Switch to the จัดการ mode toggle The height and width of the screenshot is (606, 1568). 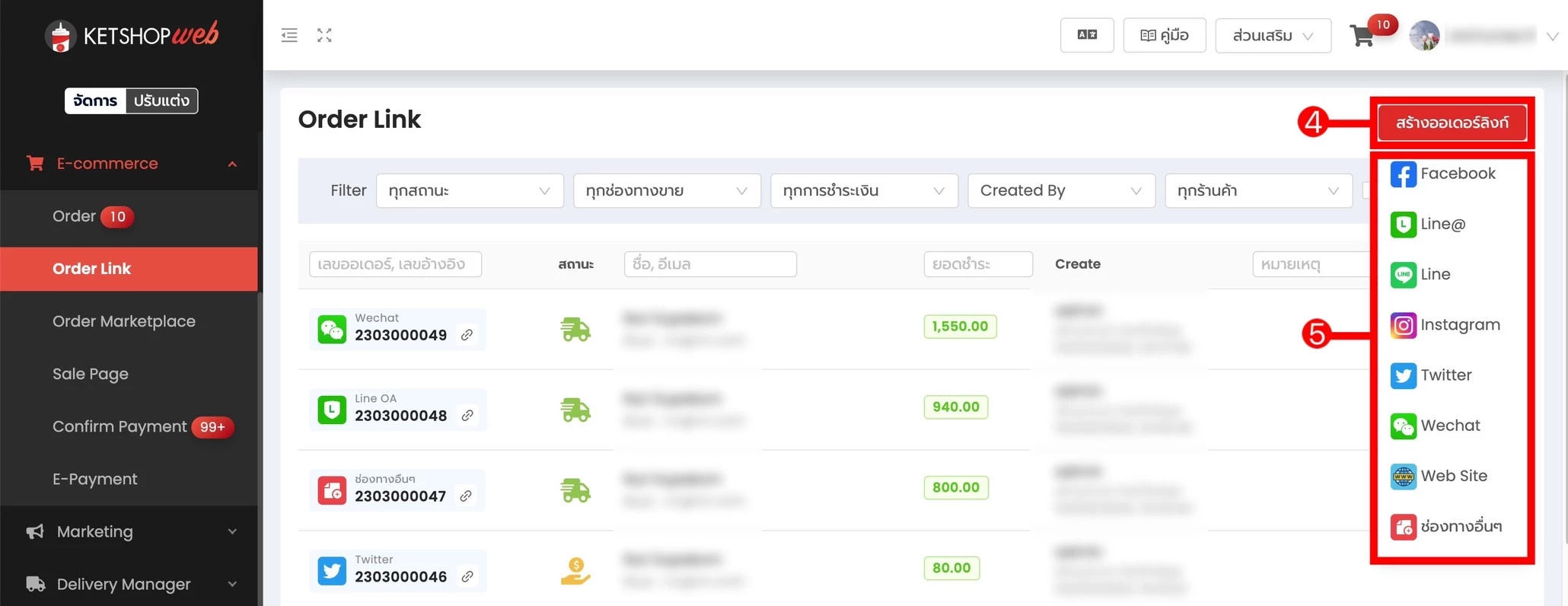[95, 100]
